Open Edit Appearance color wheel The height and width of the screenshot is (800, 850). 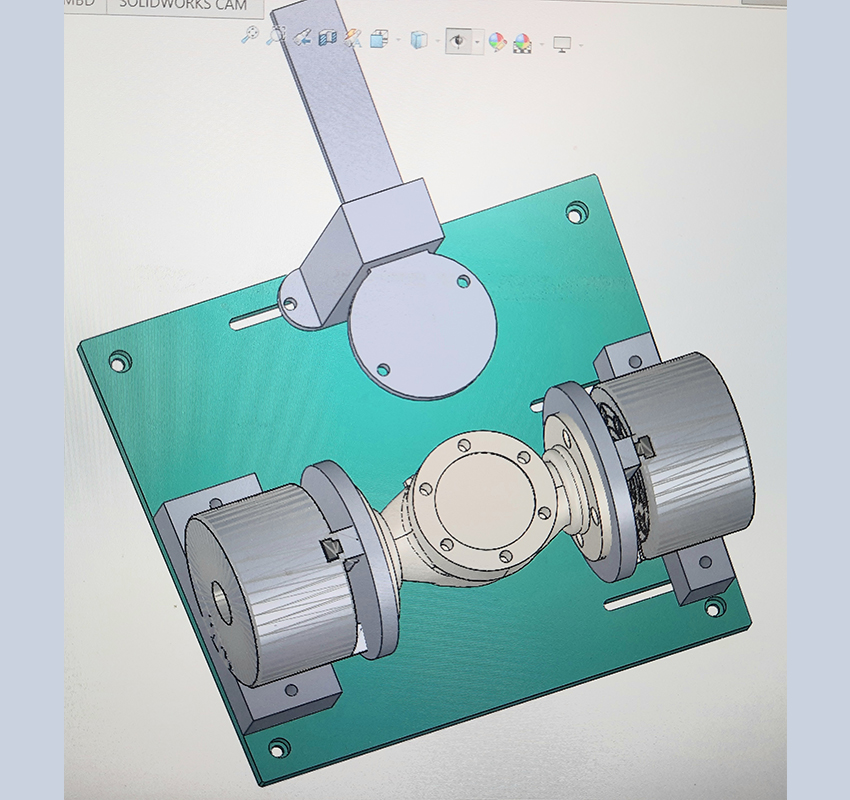coord(497,42)
